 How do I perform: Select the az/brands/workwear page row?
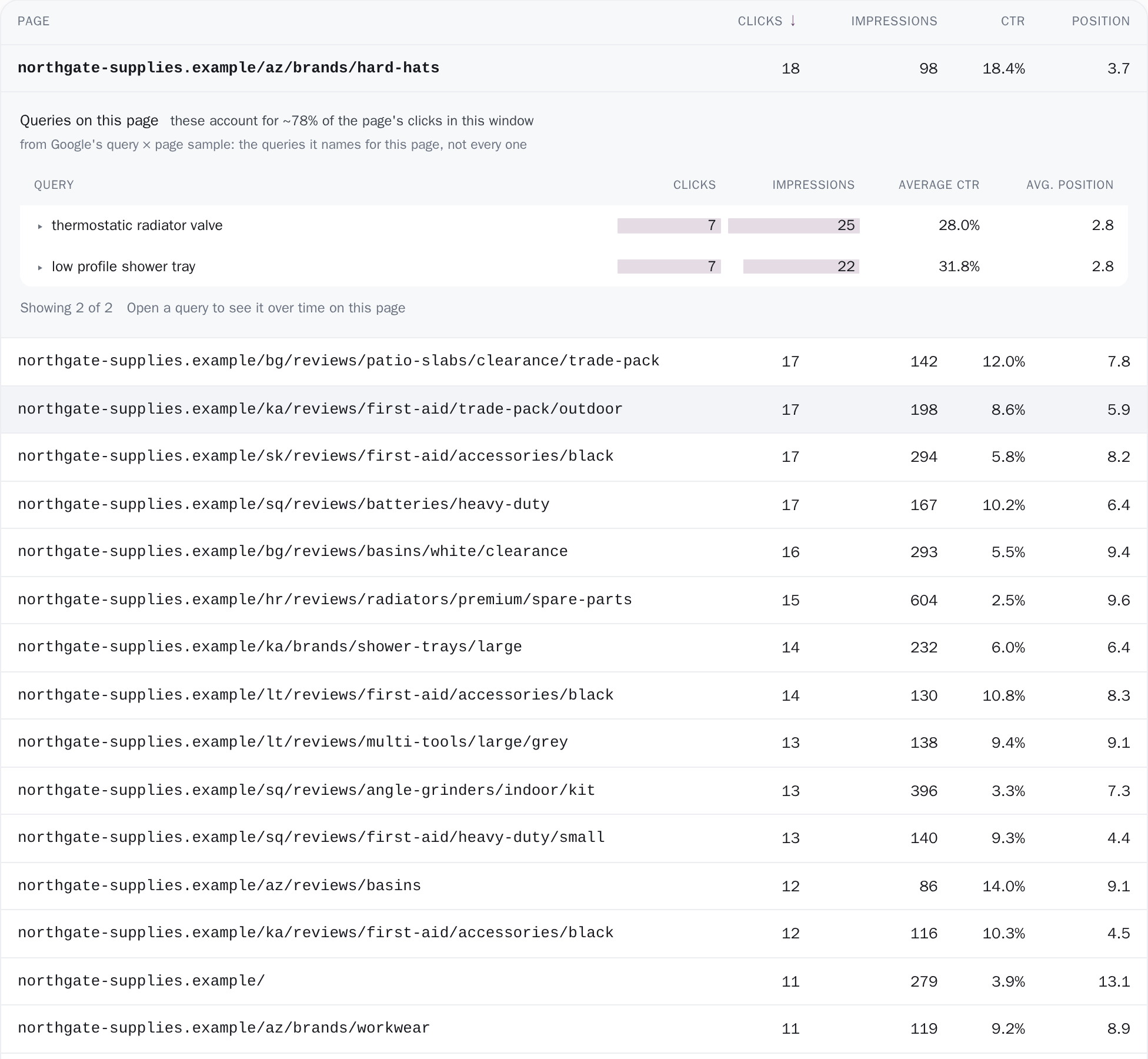pyautogui.click(x=574, y=1028)
